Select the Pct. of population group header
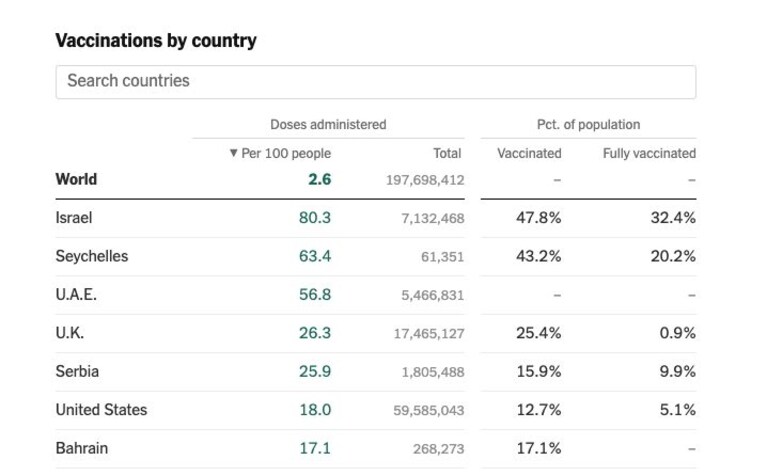The height and width of the screenshot is (476, 767). click(588, 125)
